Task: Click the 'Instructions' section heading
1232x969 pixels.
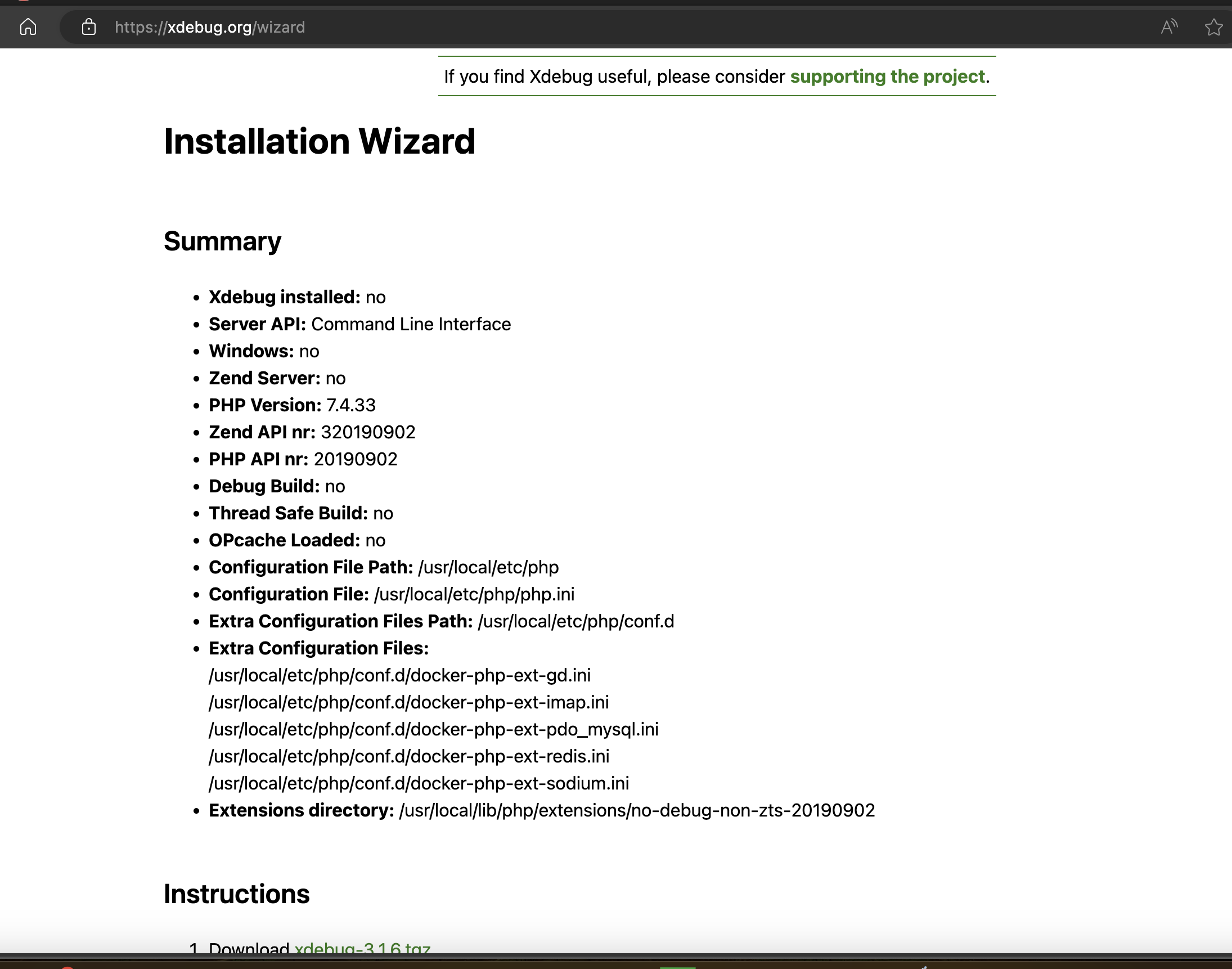Action: [236, 894]
